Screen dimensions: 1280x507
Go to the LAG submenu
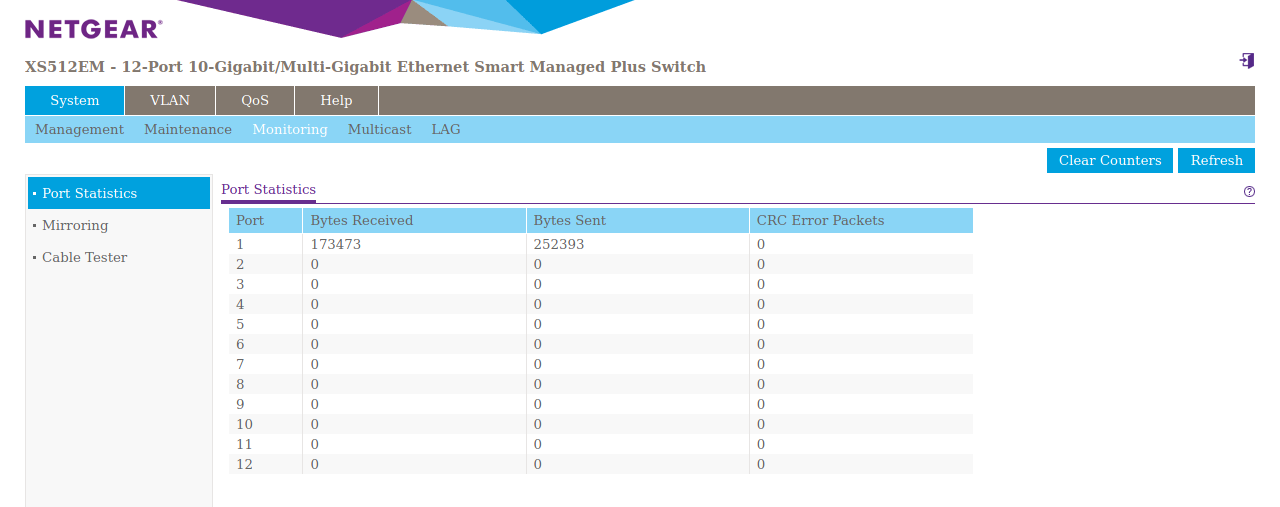pos(446,129)
